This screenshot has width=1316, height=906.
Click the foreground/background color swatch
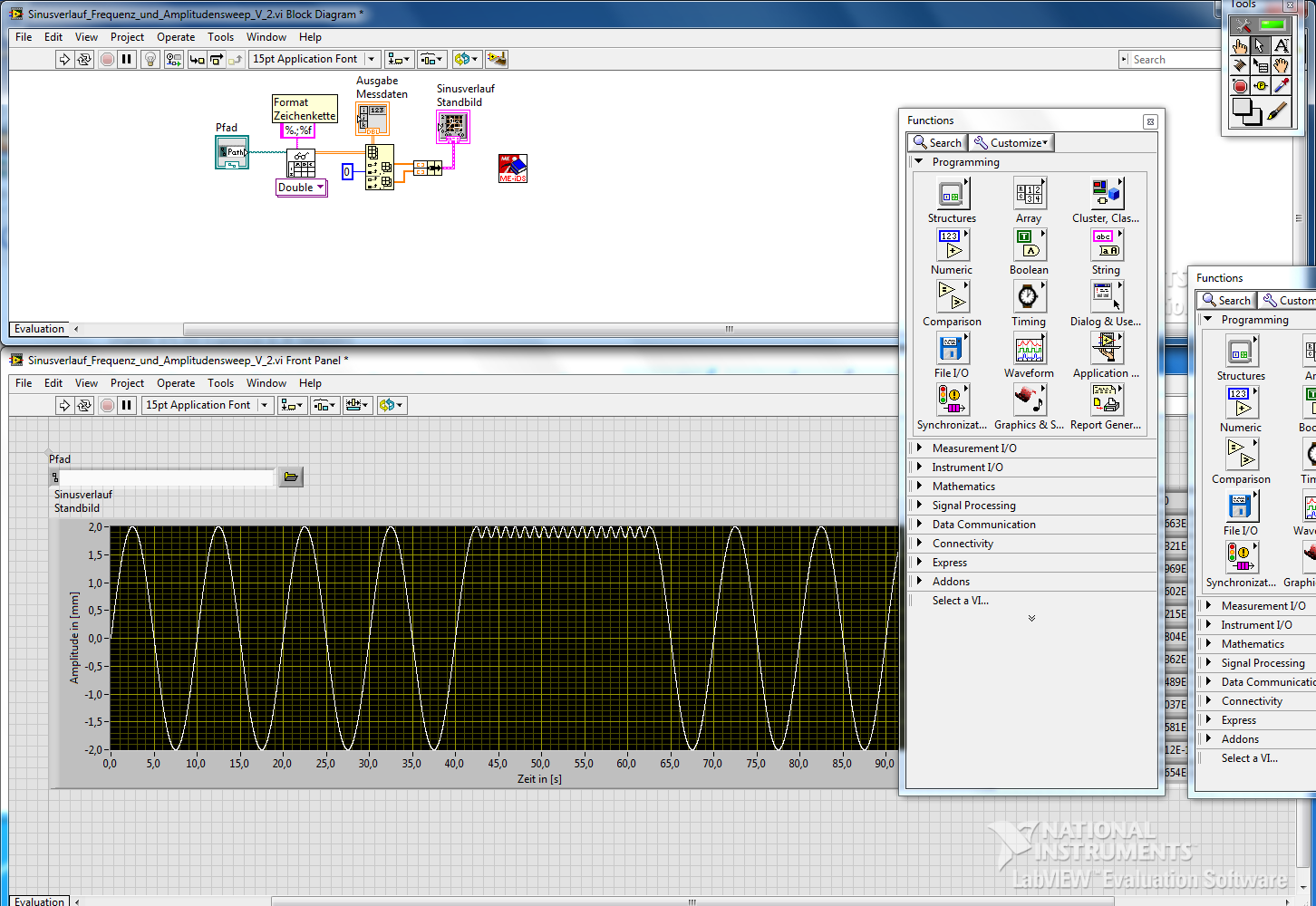pos(1246,111)
